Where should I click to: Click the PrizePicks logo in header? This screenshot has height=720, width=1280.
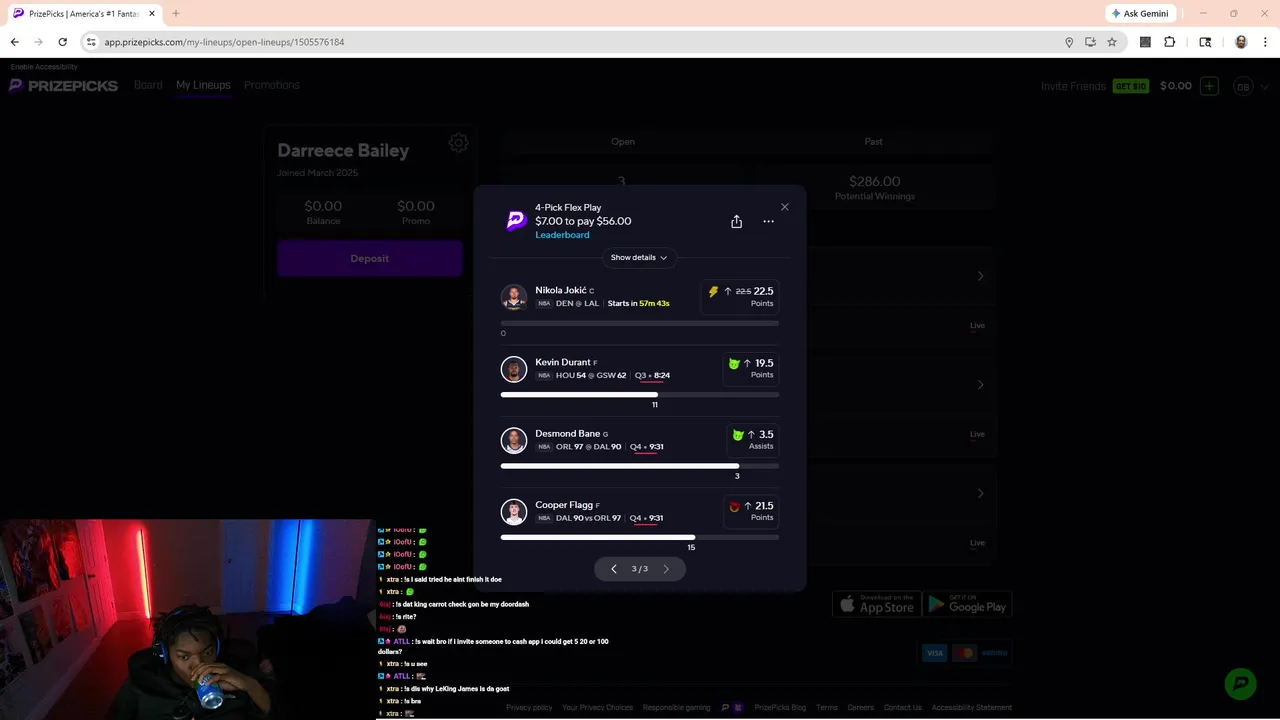(x=64, y=86)
